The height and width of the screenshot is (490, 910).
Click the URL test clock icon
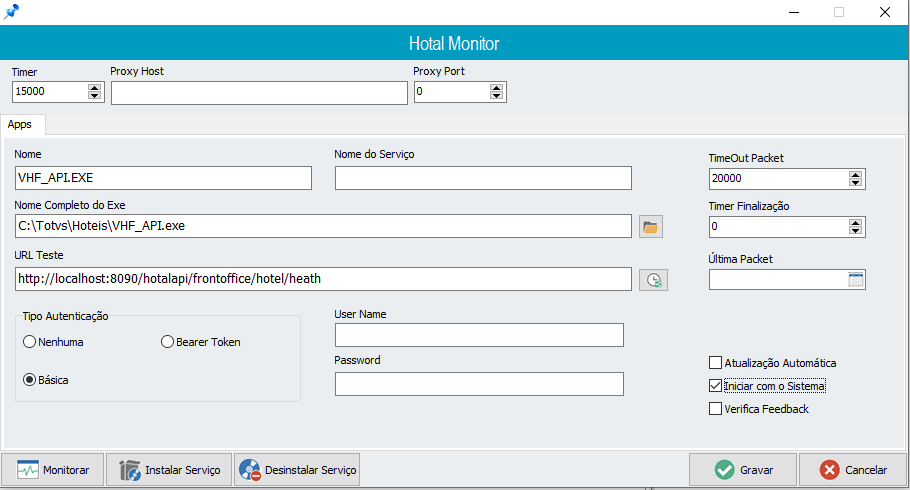[x=653, y=280]
